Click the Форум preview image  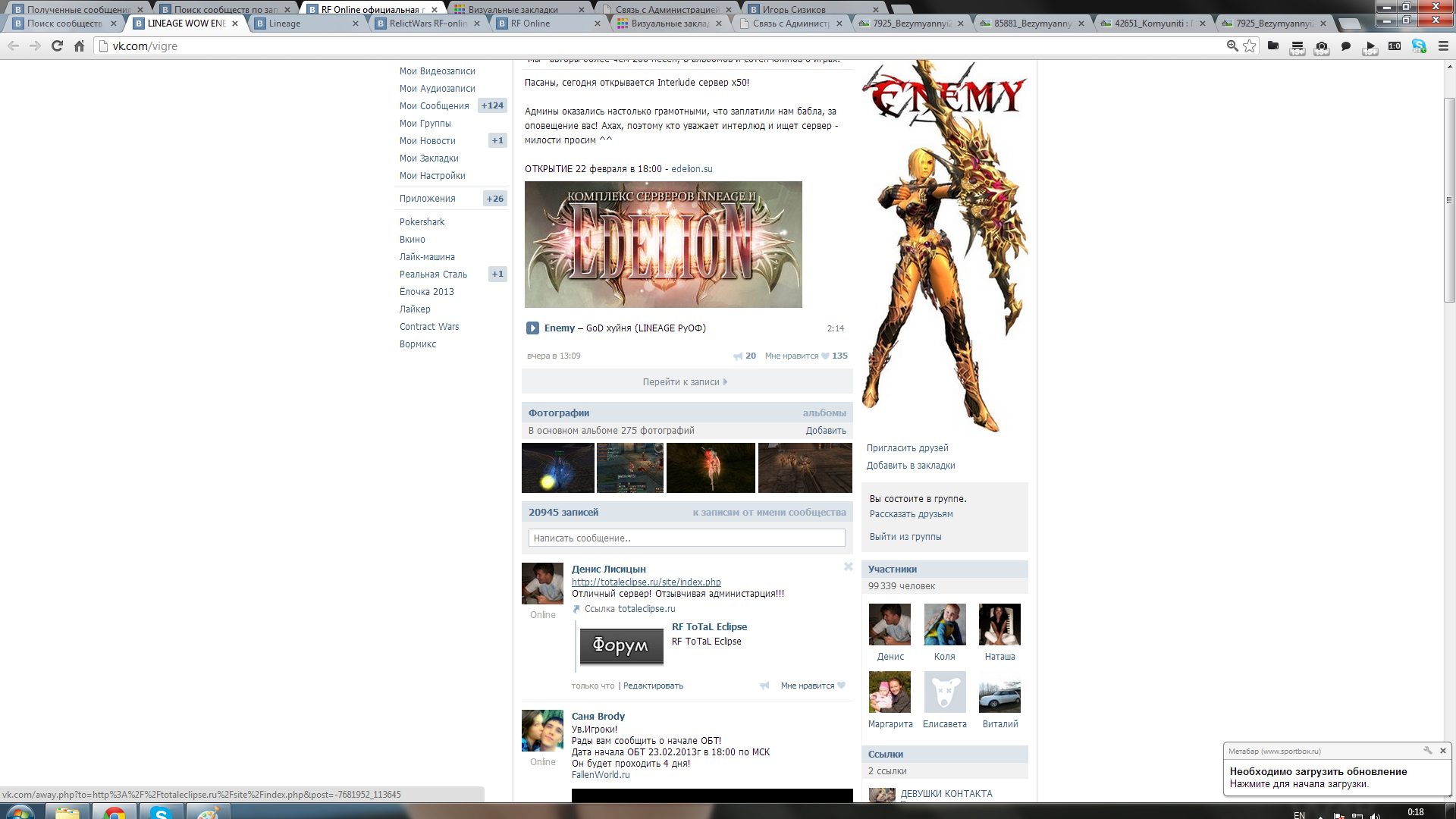621,647
